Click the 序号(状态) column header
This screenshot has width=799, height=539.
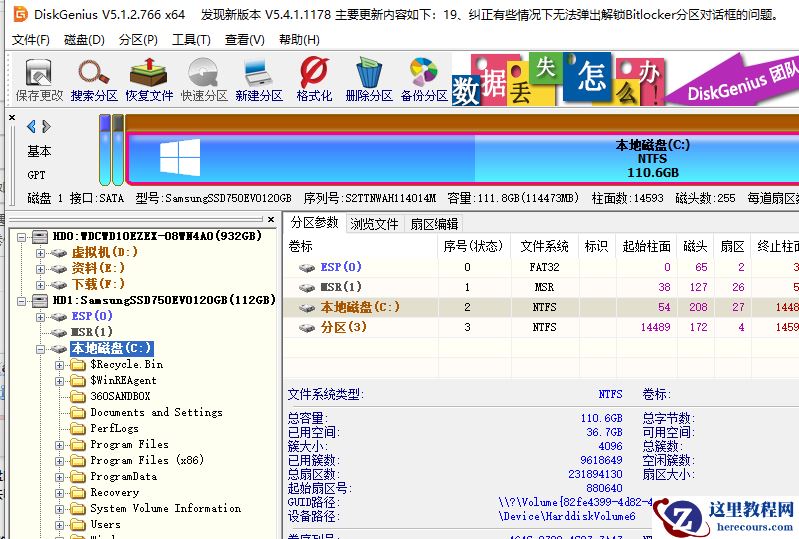(474, 247)
